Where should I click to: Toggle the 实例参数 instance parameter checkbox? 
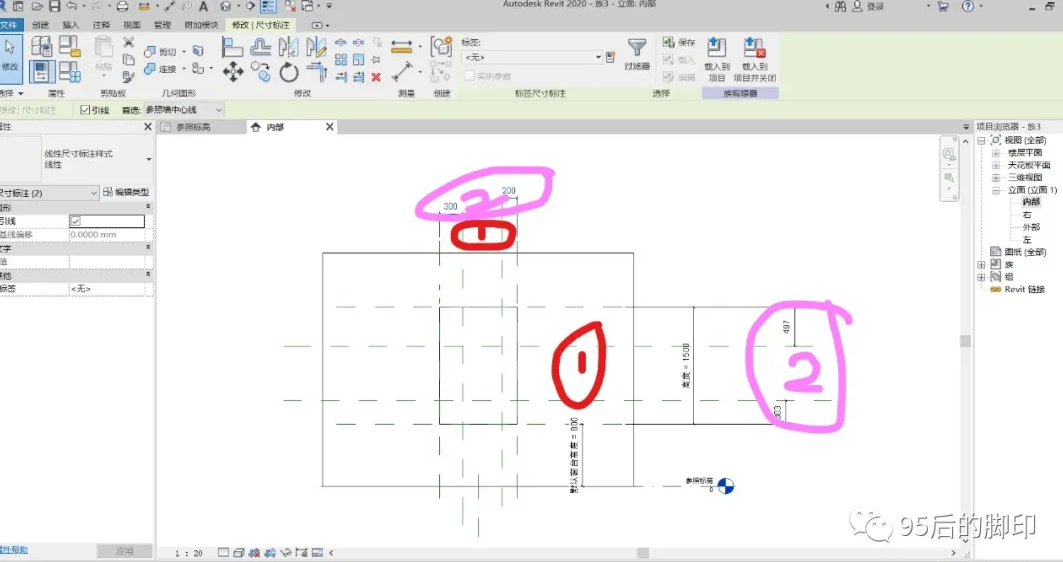click(x=468, y=76)
